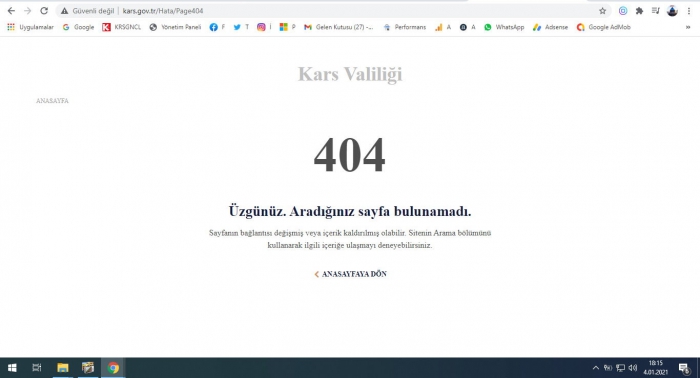Open the Microsoft logo bookmark

point(287,27)
